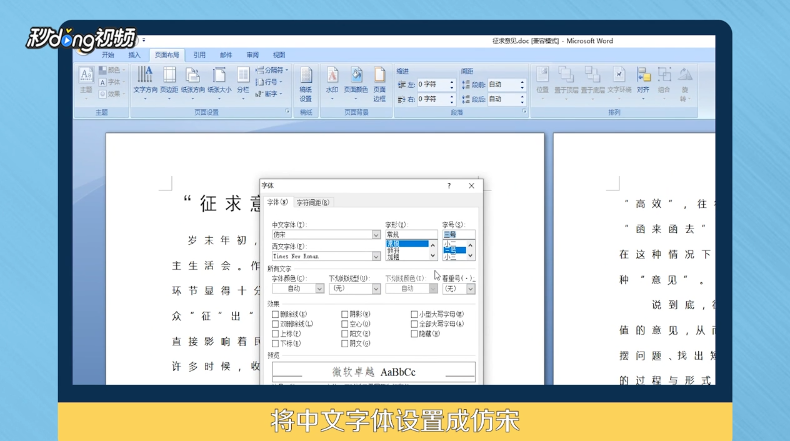This screenshot has width=790, height=441.
Task: Click the 字号 font size input field
Action: pos(458,234)
